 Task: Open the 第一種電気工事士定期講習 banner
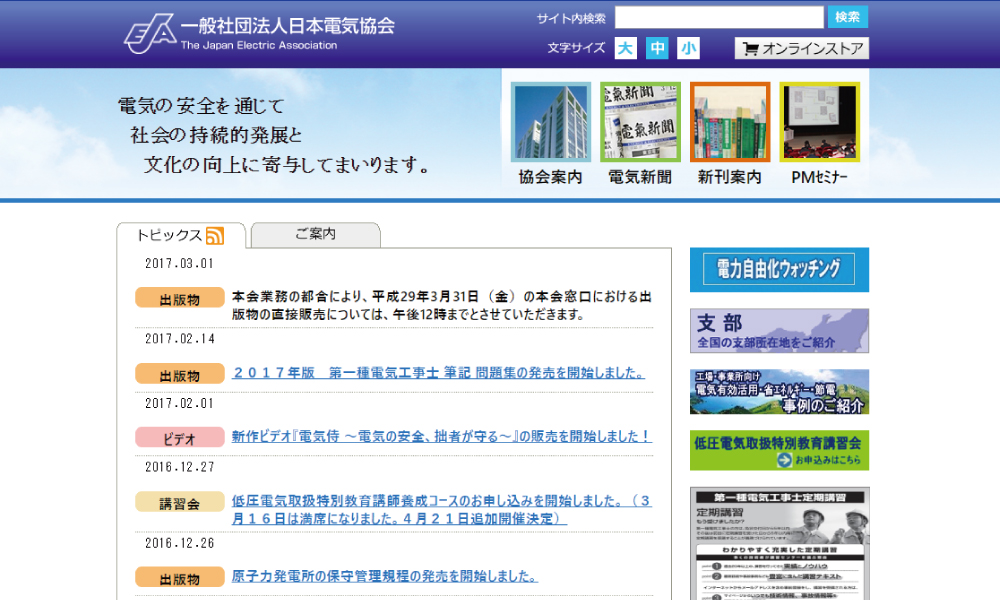tap(779, 544)
